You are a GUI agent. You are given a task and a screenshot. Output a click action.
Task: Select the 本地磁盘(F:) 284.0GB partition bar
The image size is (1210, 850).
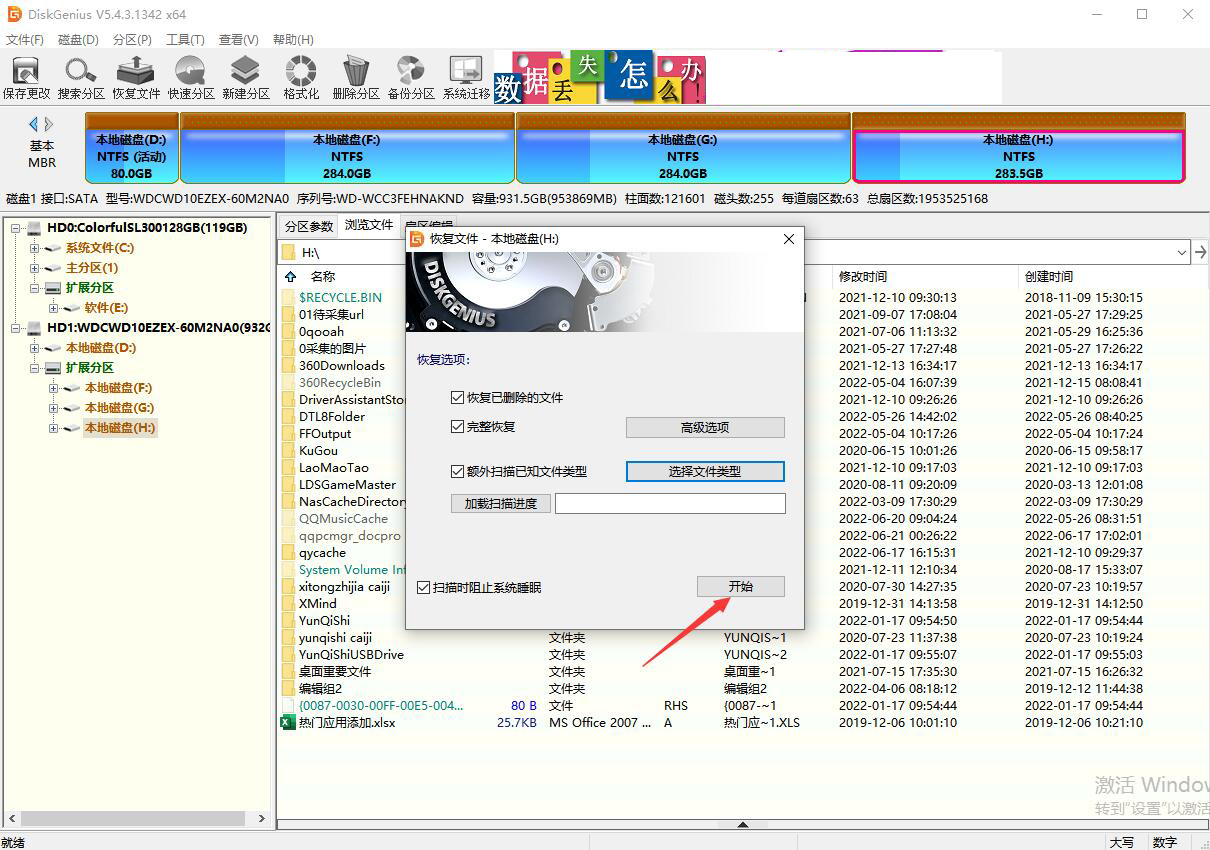pyautogui.click(x=347, y=148)
